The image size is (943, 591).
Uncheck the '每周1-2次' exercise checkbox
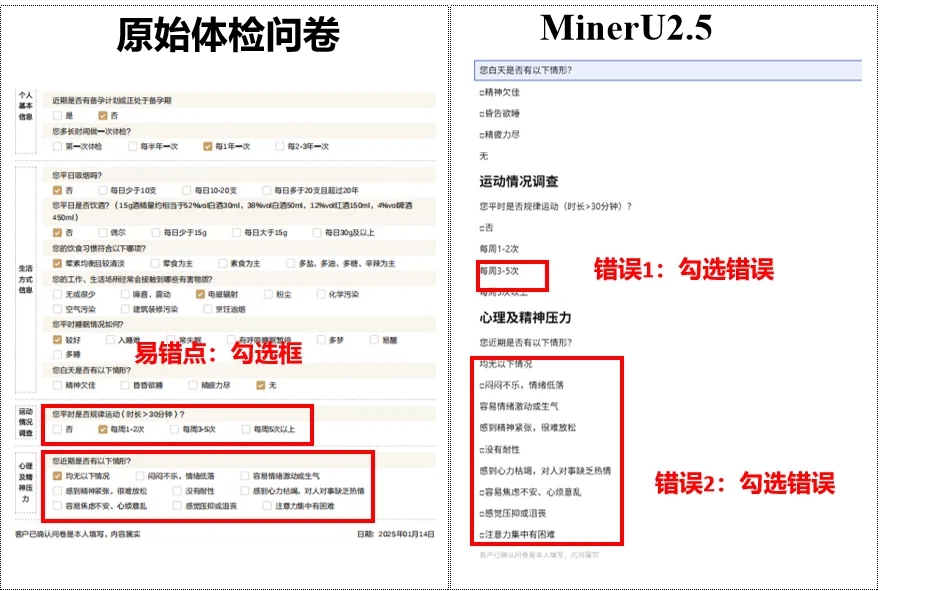(x=102, y=429)
